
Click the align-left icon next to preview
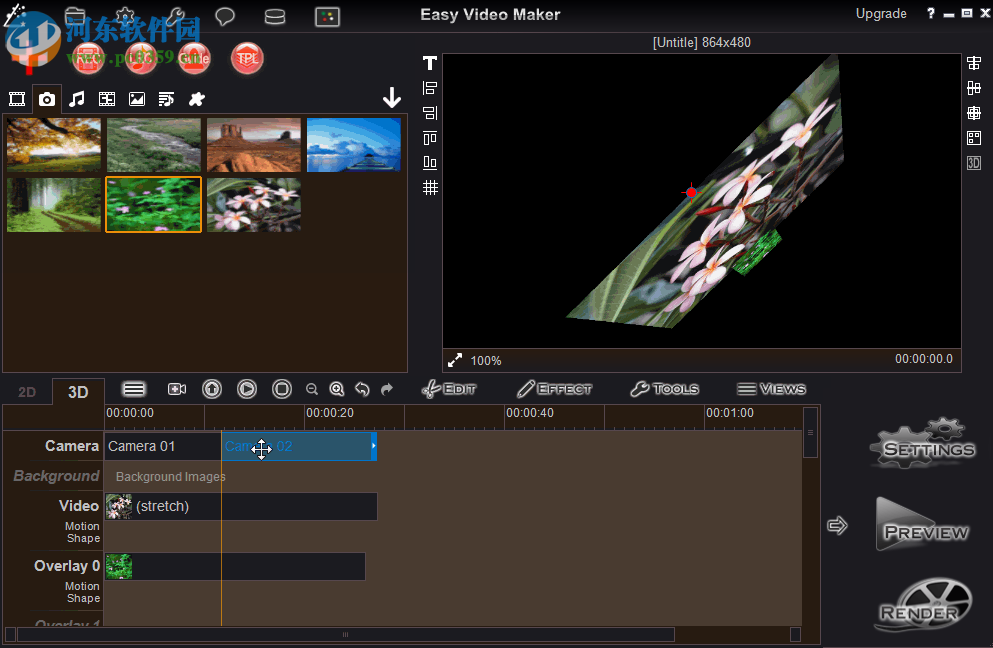429,88
